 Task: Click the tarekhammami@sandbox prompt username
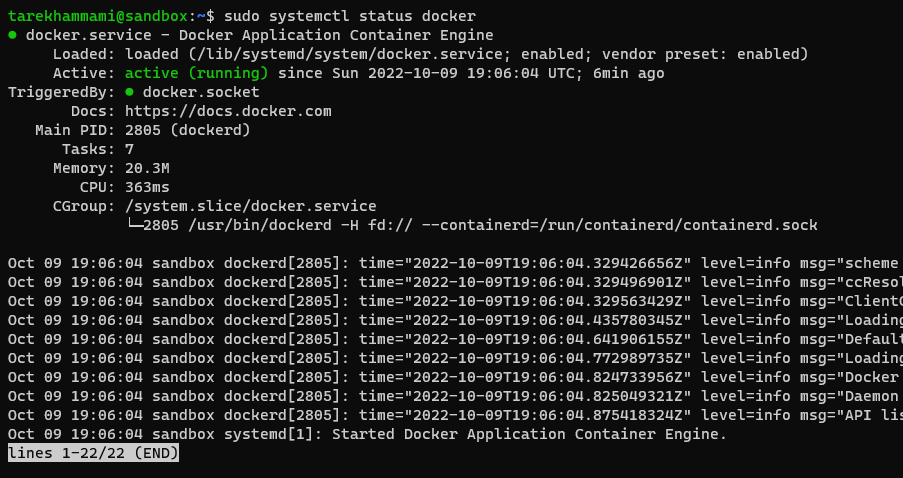pos(98,16)
